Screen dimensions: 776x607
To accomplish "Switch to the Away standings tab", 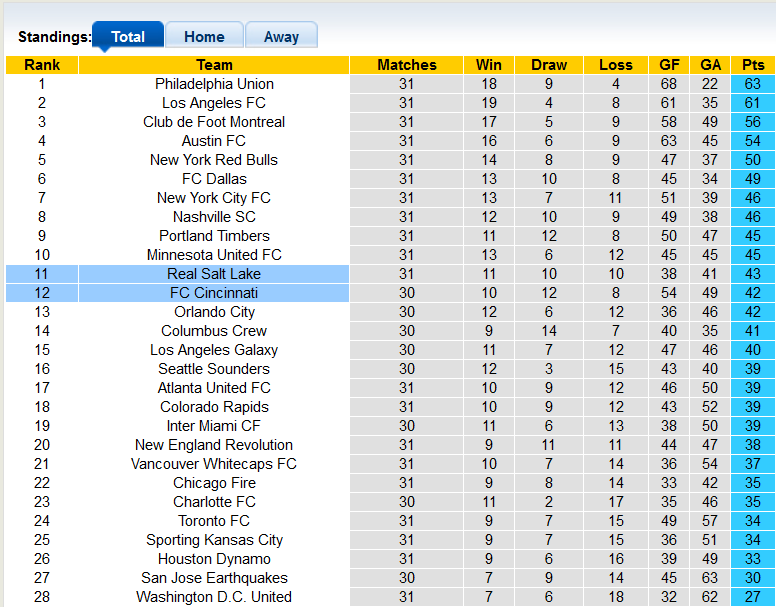I will click(x=281, y=37).
